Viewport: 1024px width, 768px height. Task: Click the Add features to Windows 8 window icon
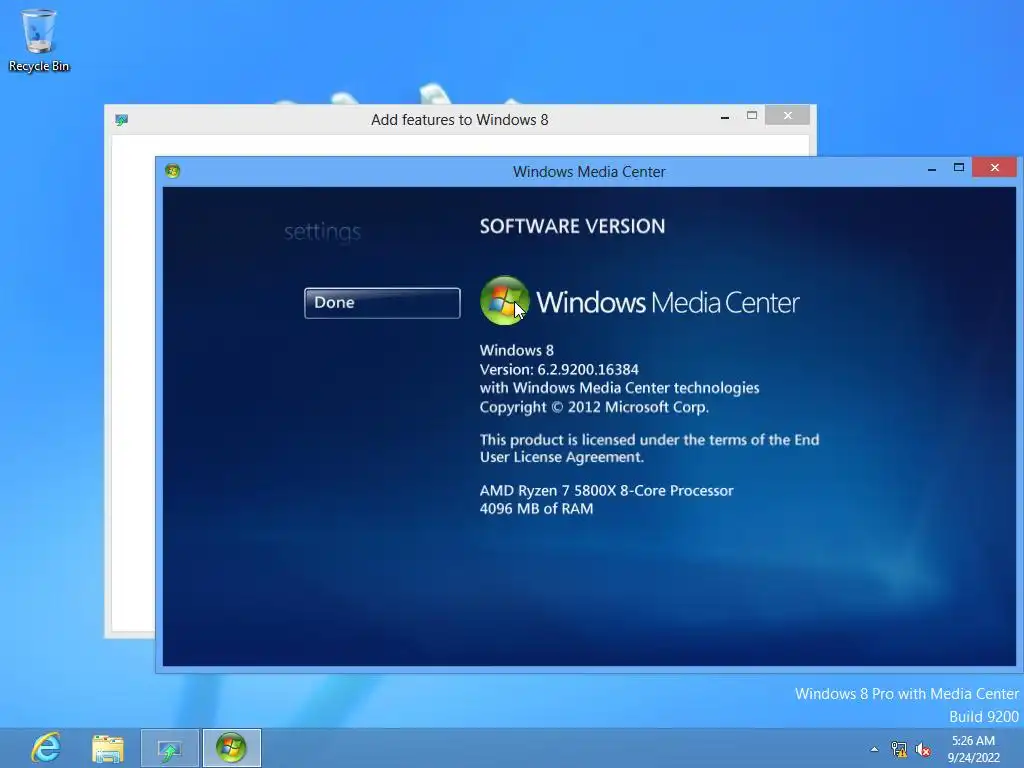(x=121, y=120)
